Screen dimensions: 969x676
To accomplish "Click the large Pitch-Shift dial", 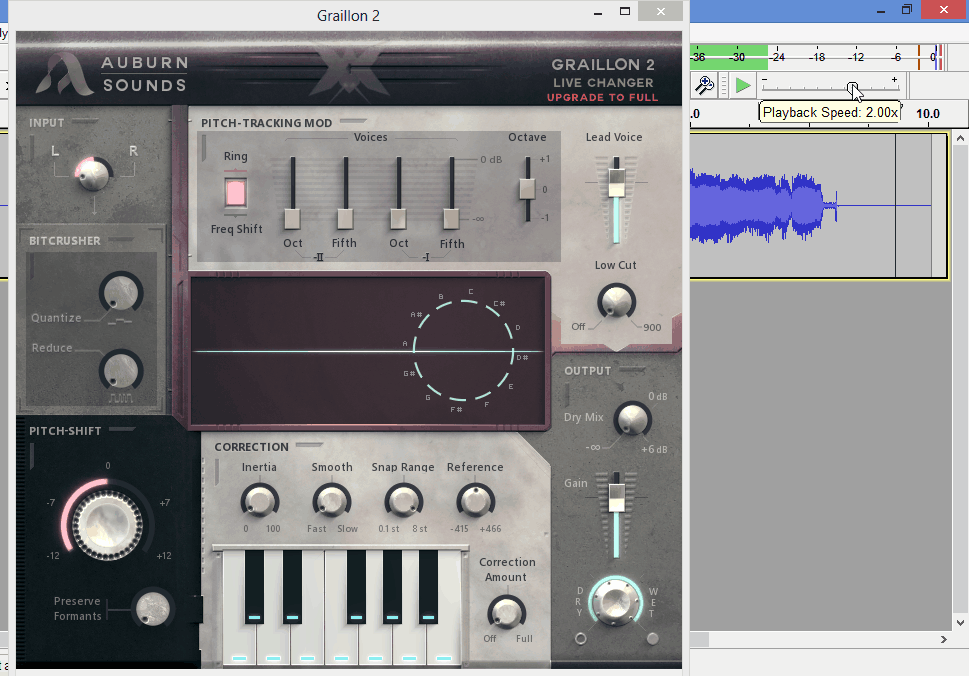I will coord(108,525).
